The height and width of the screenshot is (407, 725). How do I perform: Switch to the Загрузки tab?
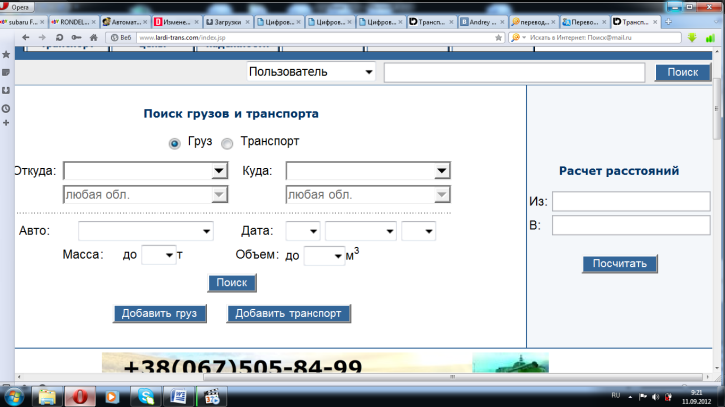point(227,22)
